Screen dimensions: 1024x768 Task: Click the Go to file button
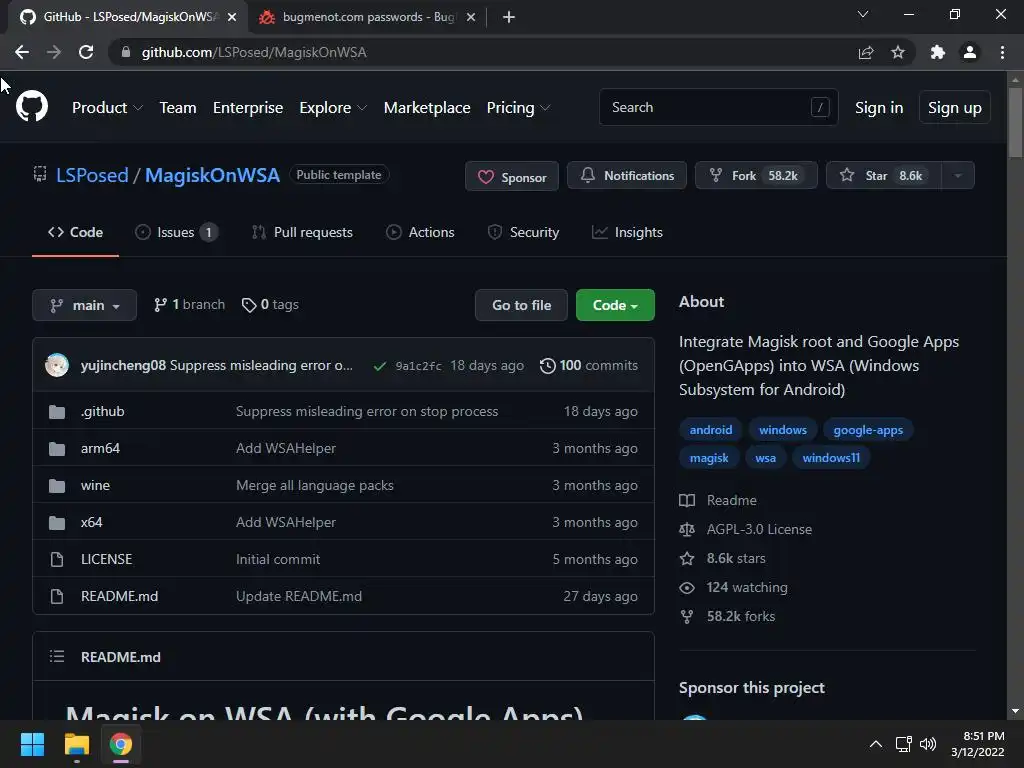point(521,305)
